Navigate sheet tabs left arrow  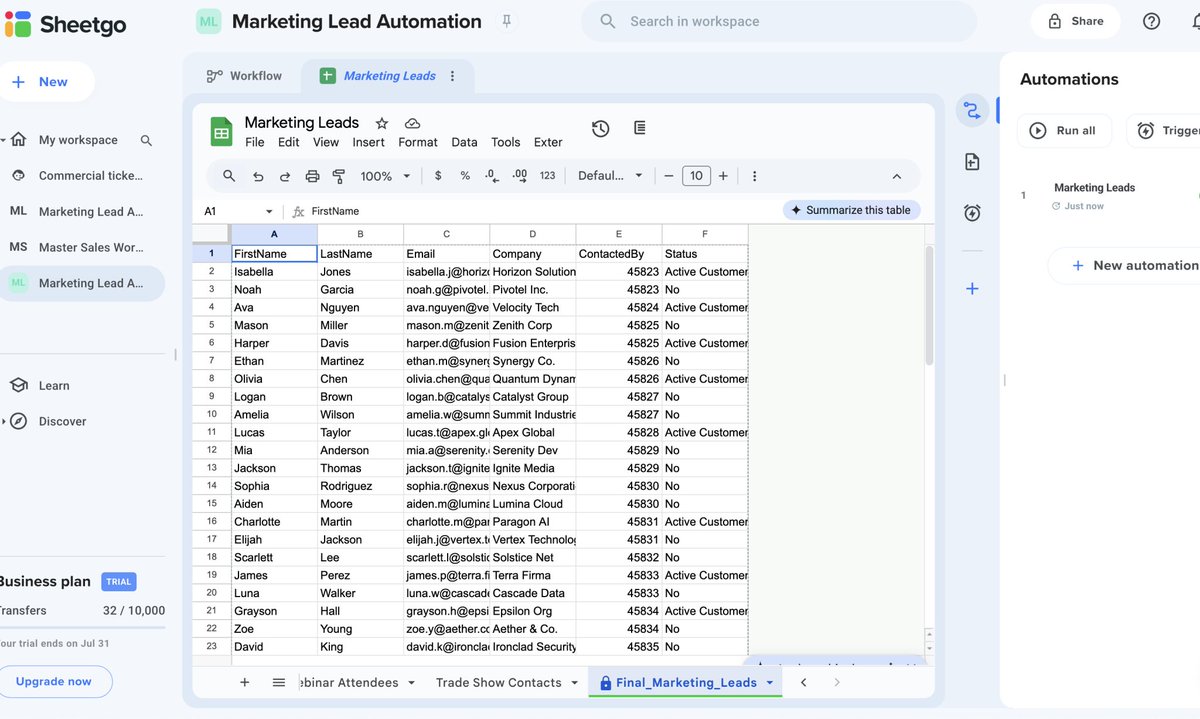[803, 682]
